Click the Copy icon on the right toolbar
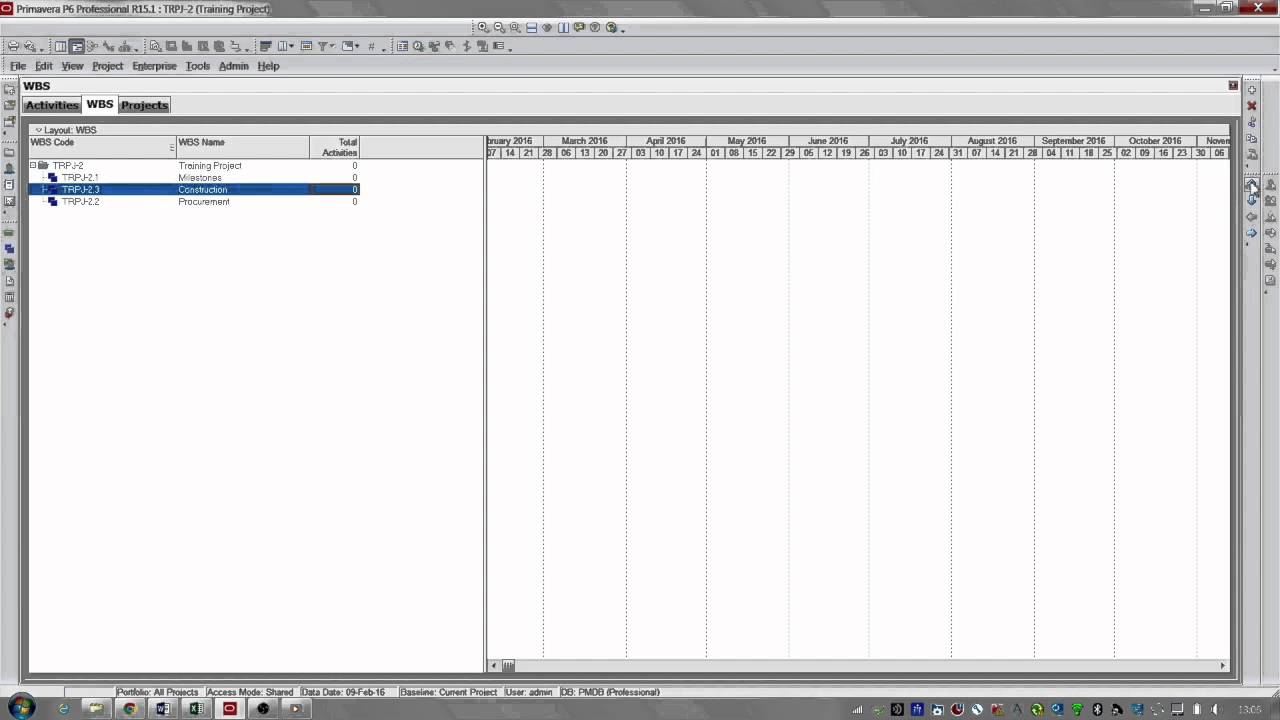This screenshot has height=720, width=1280. tap(1251, 138)
